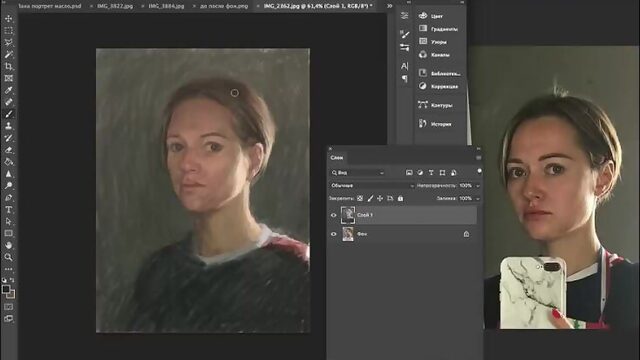Open the Коррекция panel
The height and width of the screenshot is (360, 640).
[x=444, y=87]
